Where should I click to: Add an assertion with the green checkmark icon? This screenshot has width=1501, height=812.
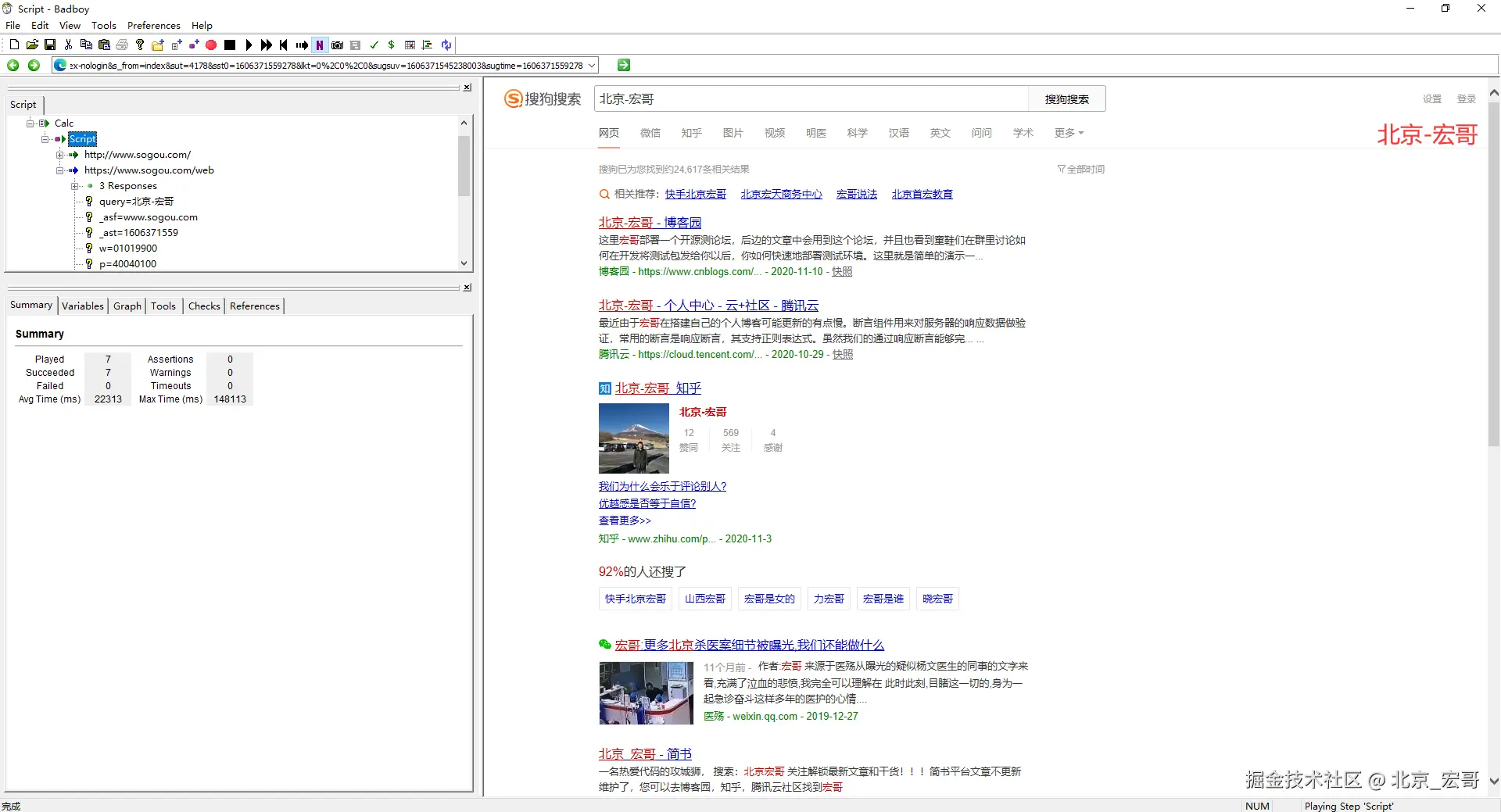(x=374, y=45)
